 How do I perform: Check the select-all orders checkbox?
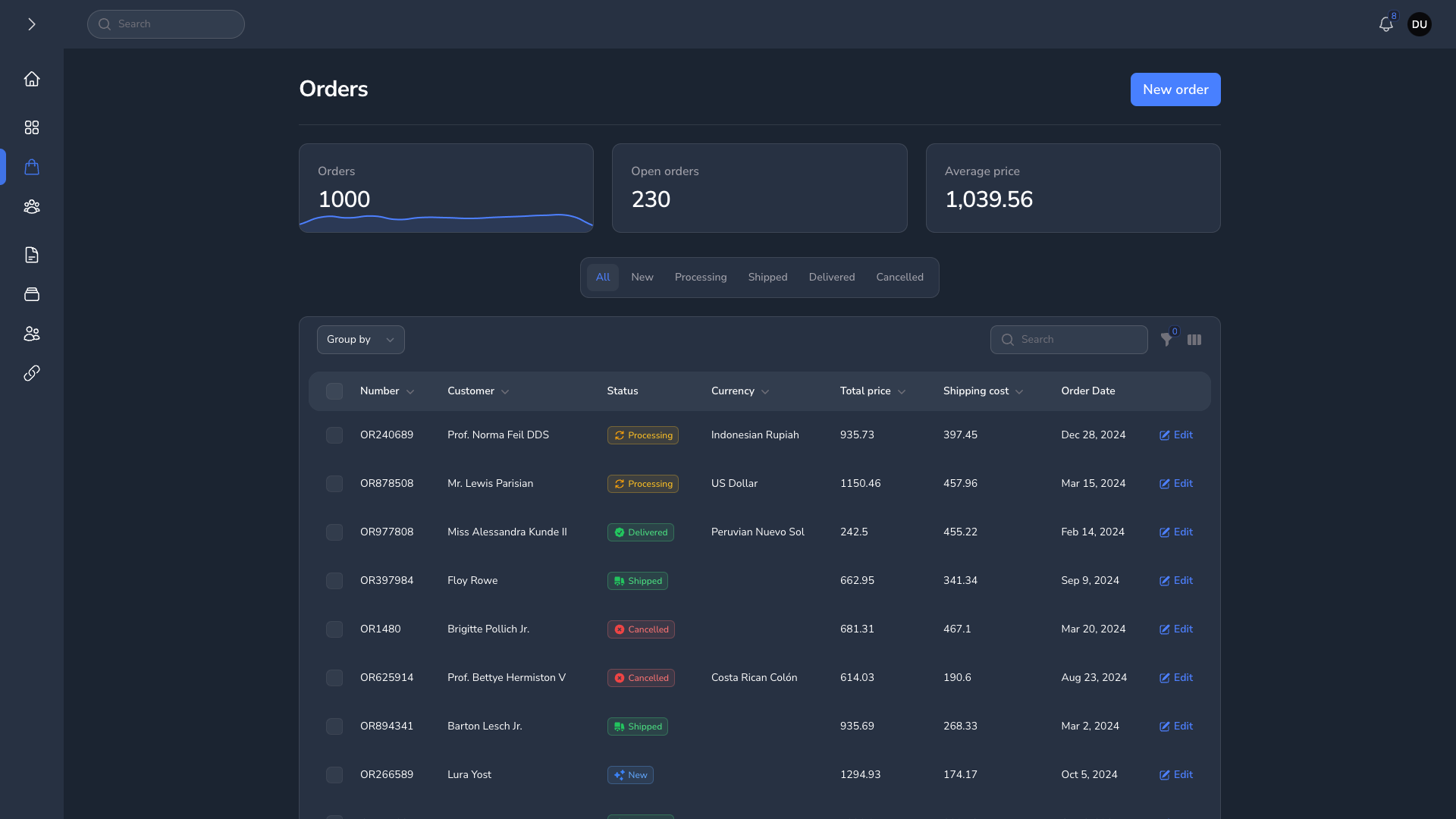click(x=334, y=391)
